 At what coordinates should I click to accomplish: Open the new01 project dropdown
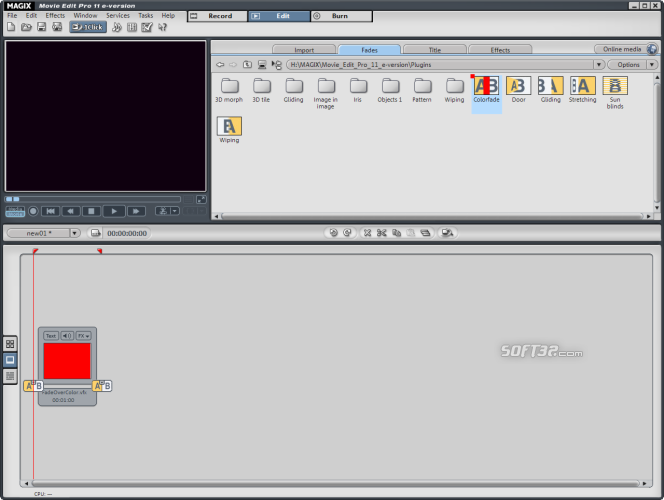point(75,233)
